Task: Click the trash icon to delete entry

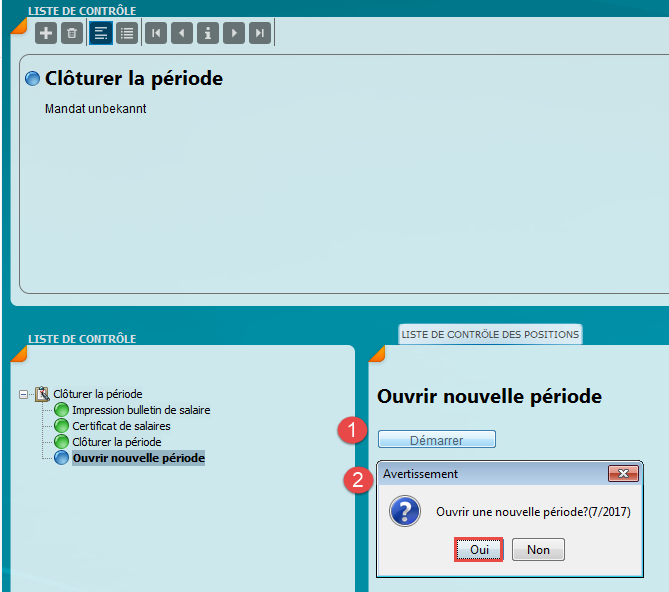Action: (71, 33)
